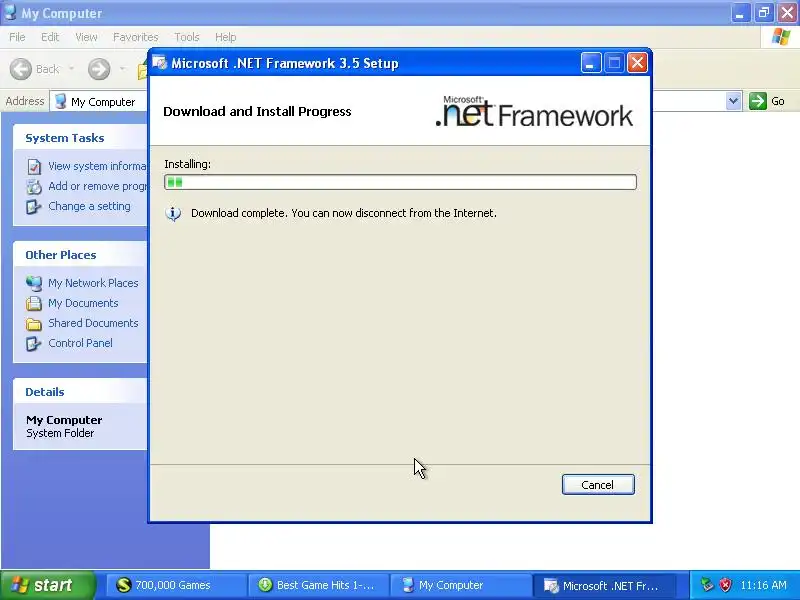This screenshot has width=800, height=600.
Task: Go to My Network Places
Action: click(x=93, y=283)
